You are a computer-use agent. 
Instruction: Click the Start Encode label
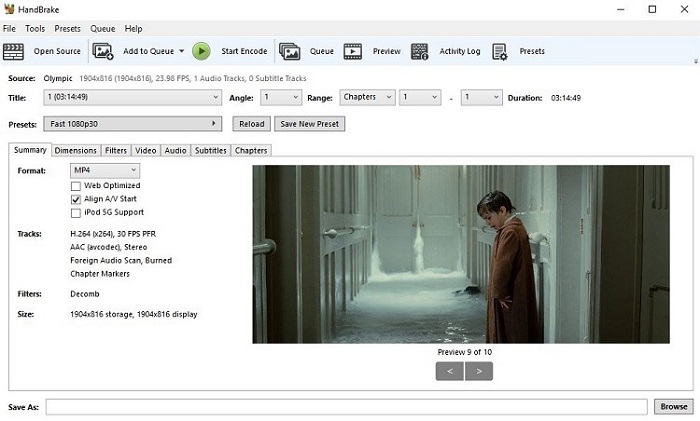(x=244, y=51)
